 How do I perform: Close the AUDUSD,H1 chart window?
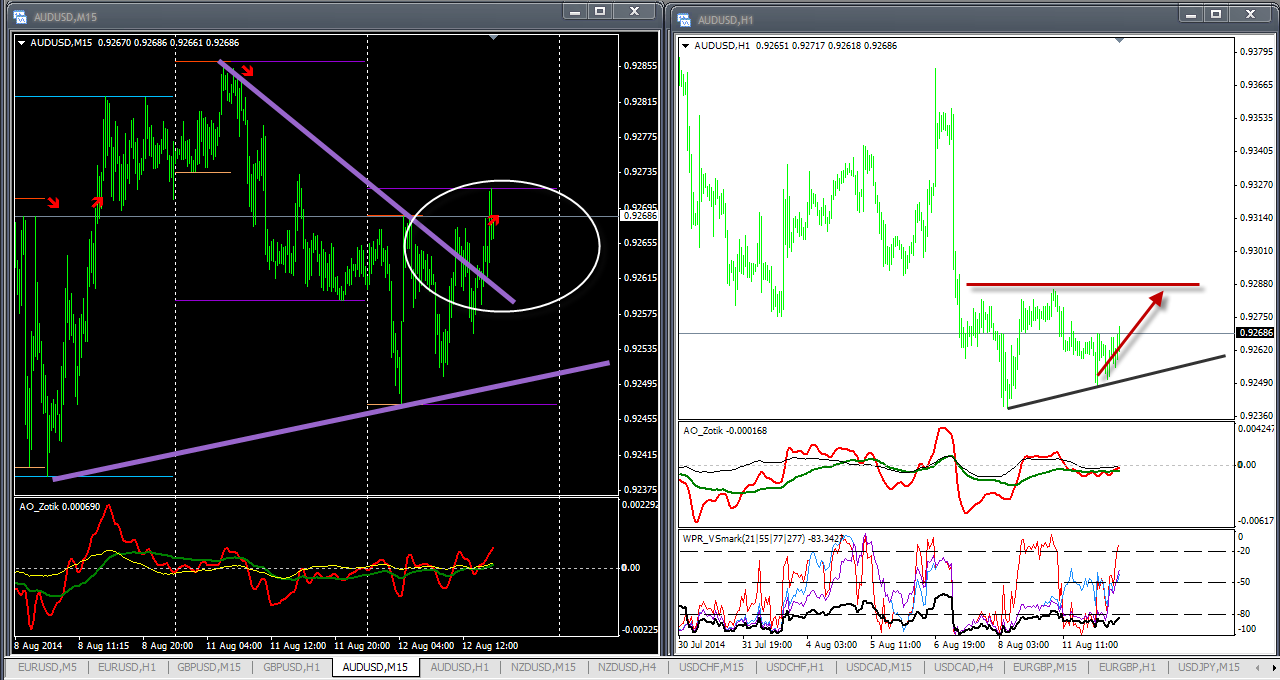pyautogui.click(x=1250, y=13)
